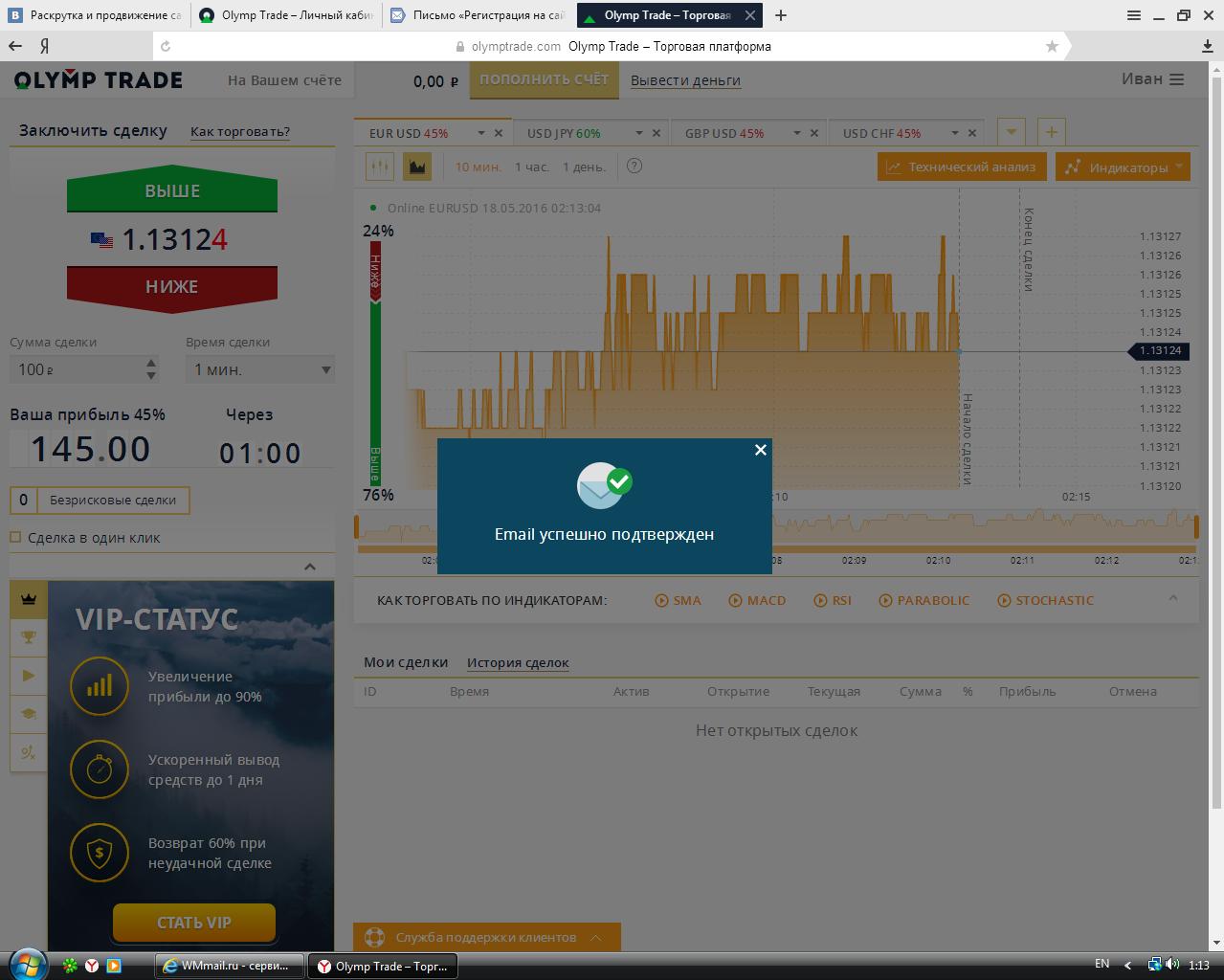Select the crown VIP sidebar icon
This screenshot has height=980, width=1224.
tap(29, 599)
